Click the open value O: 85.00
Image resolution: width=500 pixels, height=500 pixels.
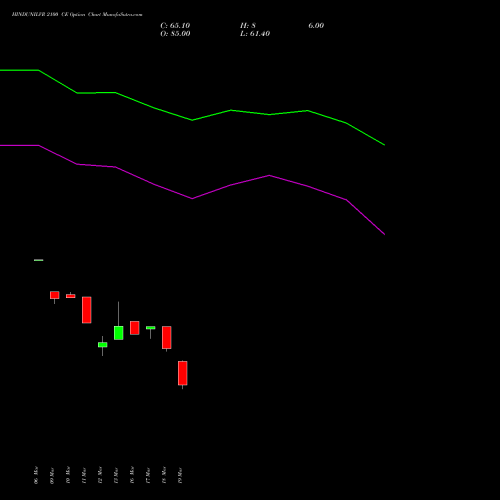click(175, 34)
